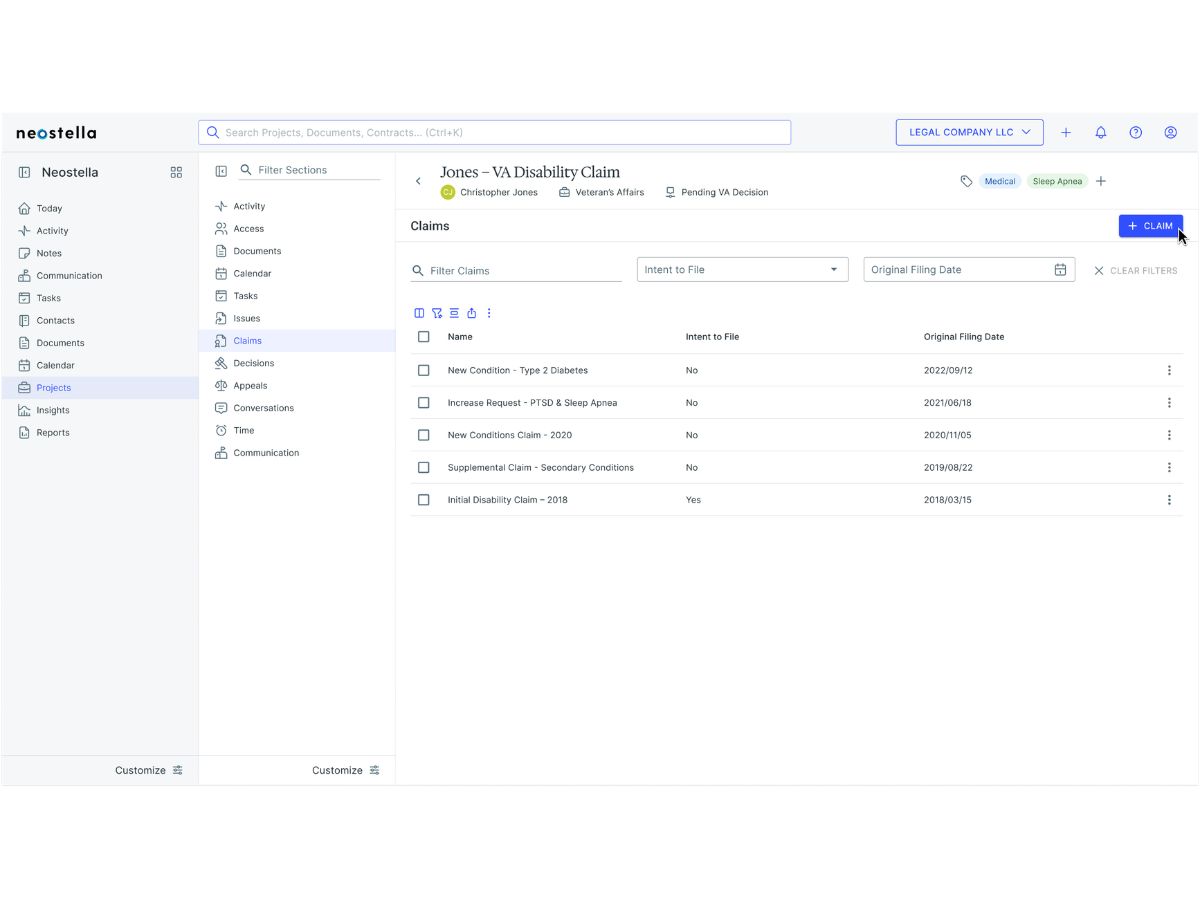1200x900 pixels.
Task: Click Customize under the left sidebar
Action: (149, 770)
